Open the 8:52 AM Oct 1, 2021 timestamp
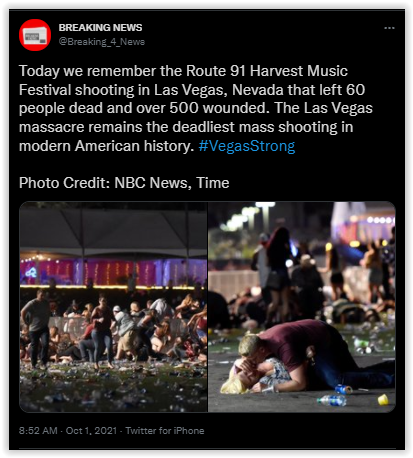Screen dimensions: 413x458 68,430
